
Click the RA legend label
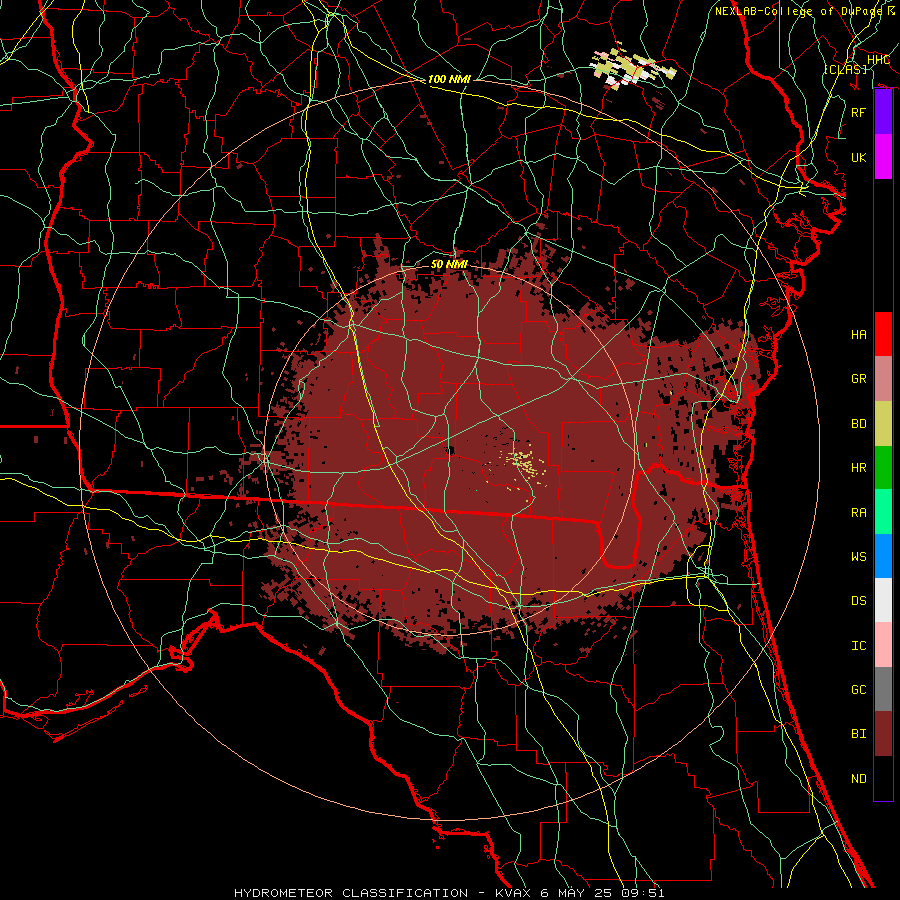click(x=859, y=513)
